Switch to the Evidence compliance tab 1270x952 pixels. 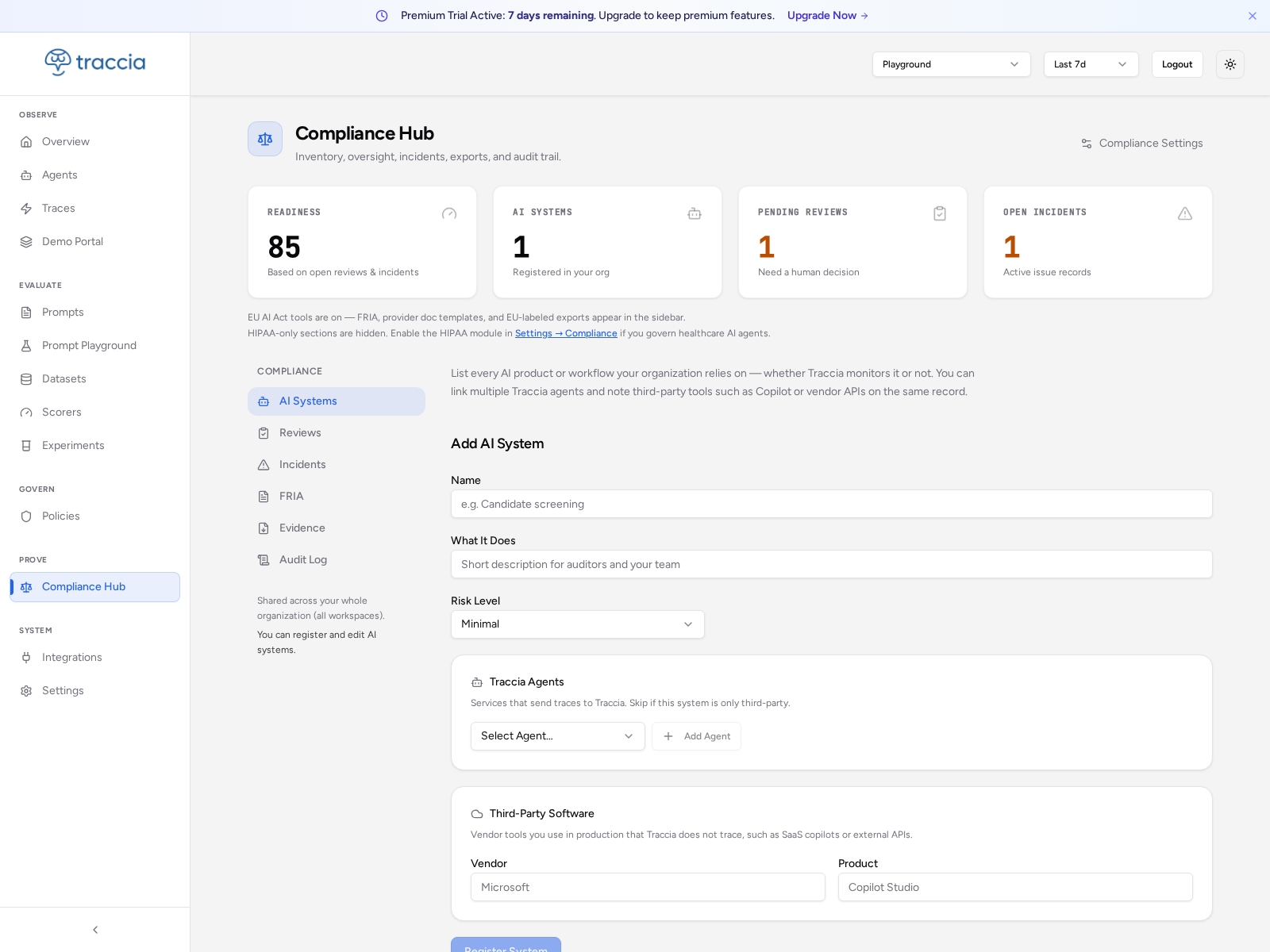337,528
